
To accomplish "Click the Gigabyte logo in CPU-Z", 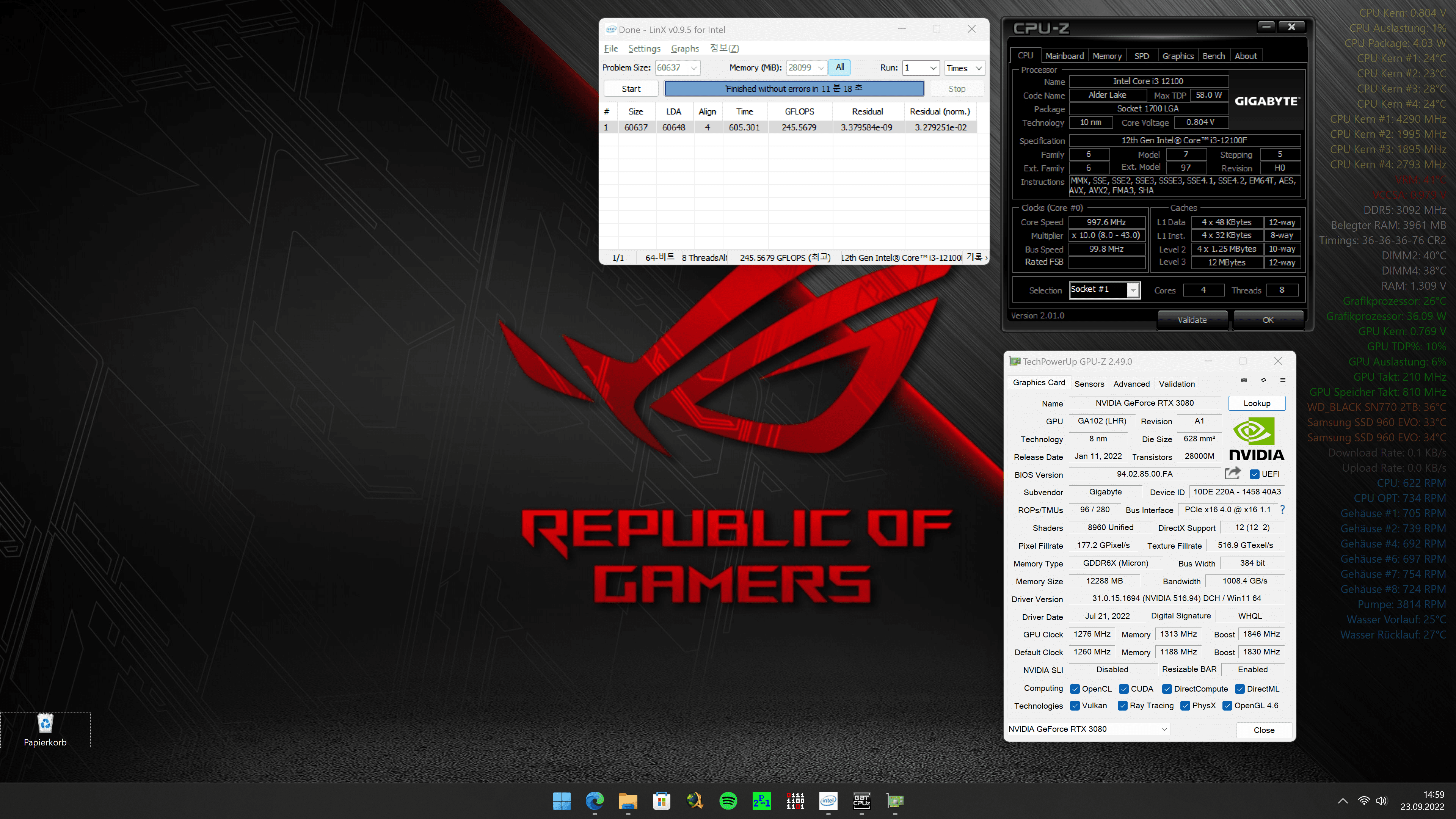I will pyautogui.click(x=1267, y=101).
